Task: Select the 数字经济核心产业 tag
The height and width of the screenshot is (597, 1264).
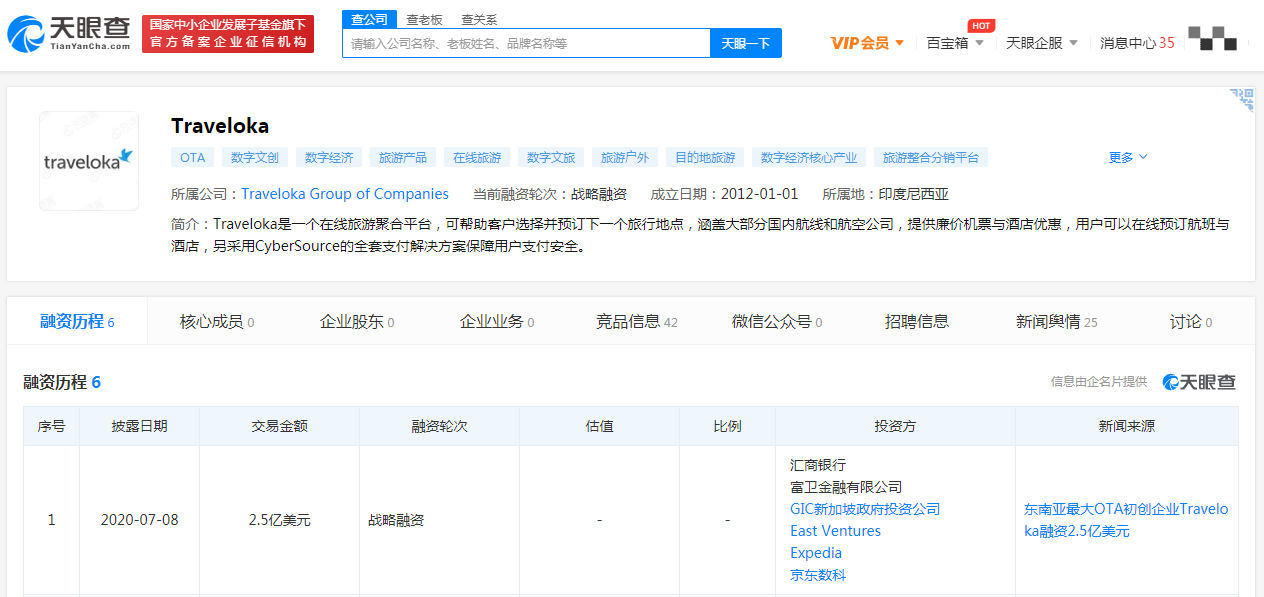Action: pos(809,157)
